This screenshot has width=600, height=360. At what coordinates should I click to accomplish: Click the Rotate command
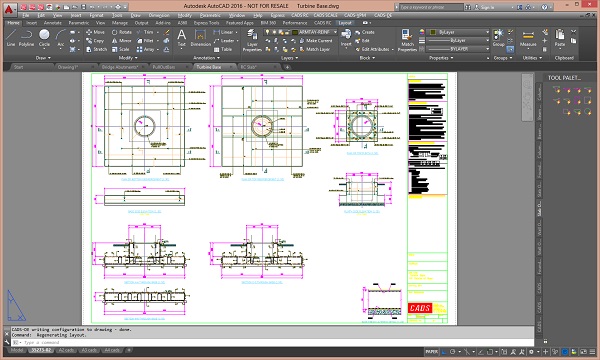click(x=122, y=32)
